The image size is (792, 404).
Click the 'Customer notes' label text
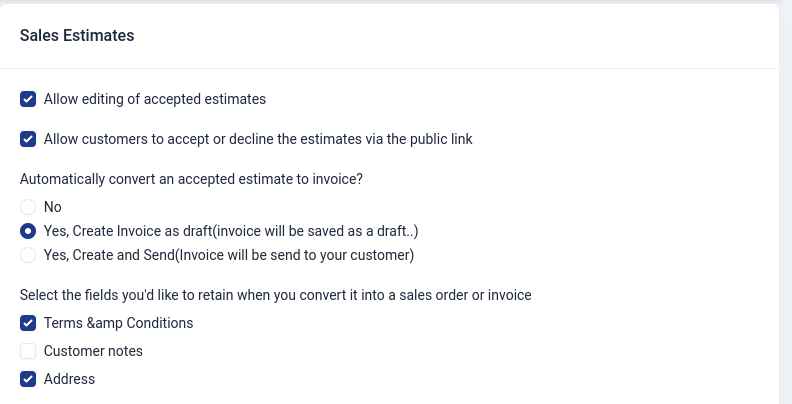tap(93, 351)
